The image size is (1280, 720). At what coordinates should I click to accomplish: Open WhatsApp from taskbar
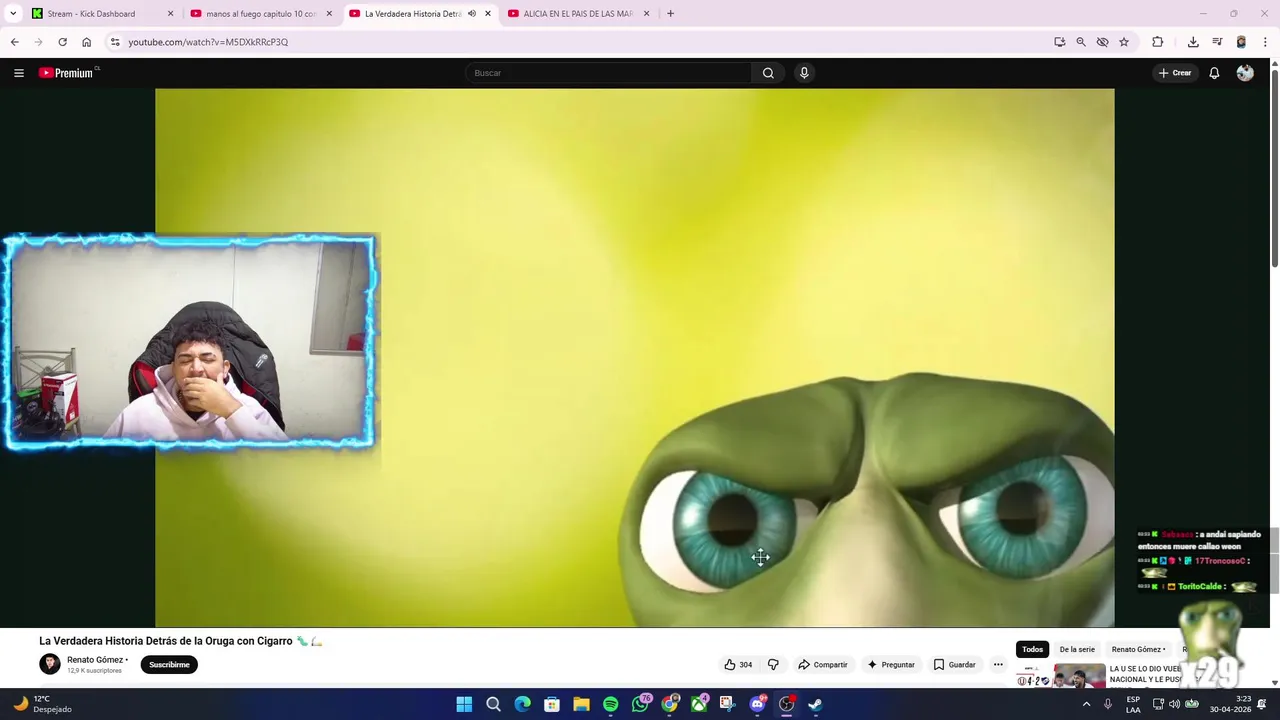pos(640,704)
